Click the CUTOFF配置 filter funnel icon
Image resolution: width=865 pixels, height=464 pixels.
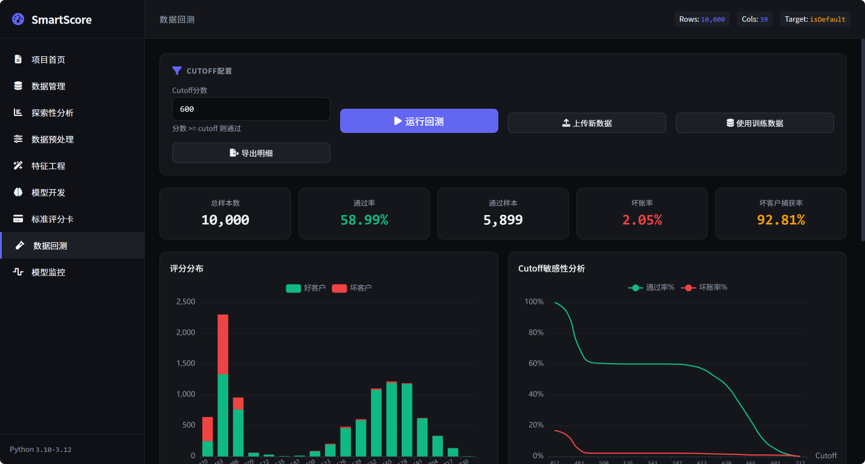pos(177,71)
